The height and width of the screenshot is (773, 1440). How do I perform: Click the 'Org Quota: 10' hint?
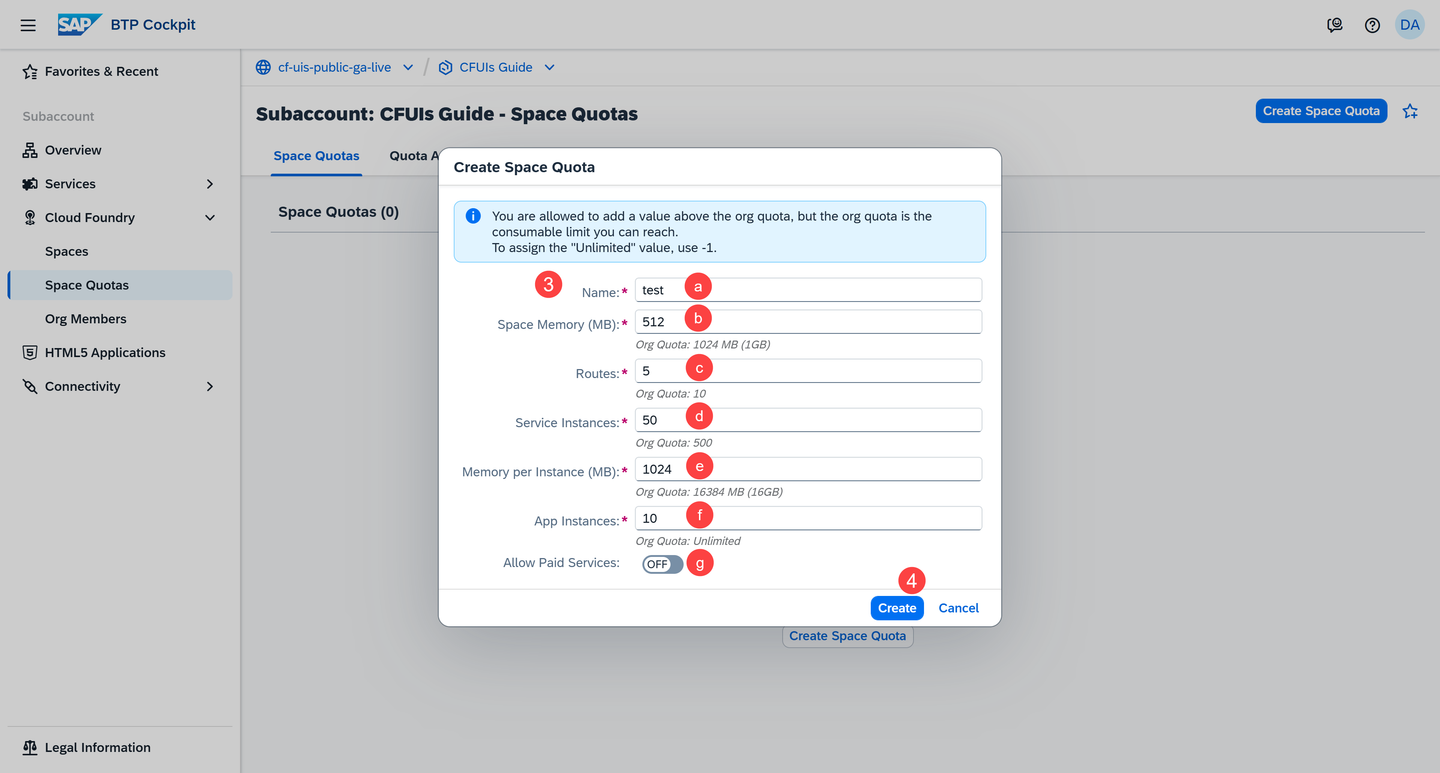tap(671, 394)
